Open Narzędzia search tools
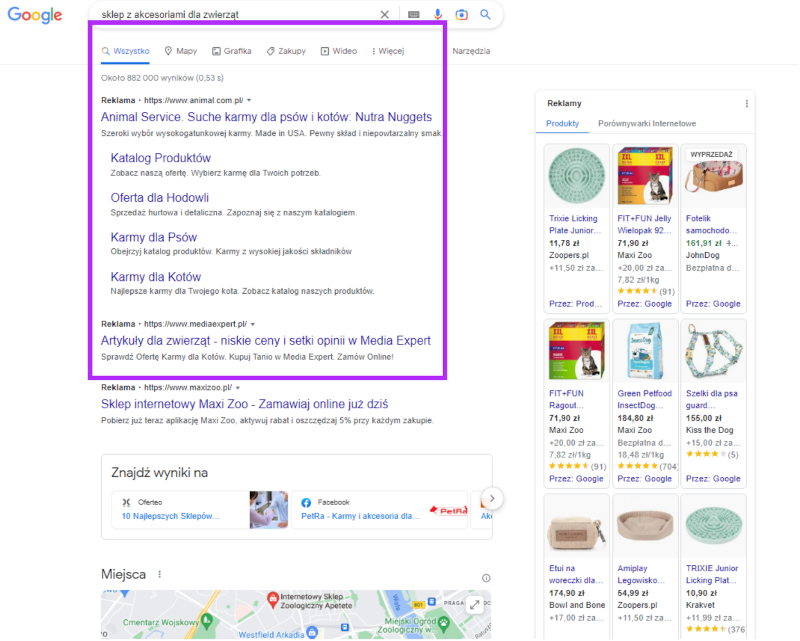Viewport: 800px width, 641px height. coord(471,51)
